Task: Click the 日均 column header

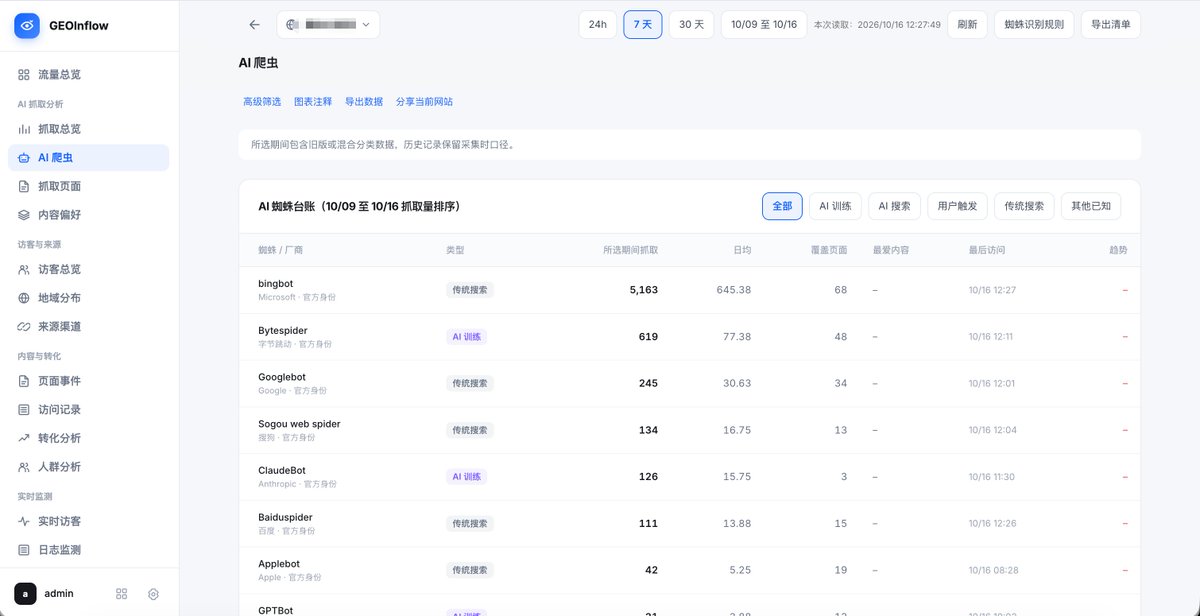Action: (741, 250)
